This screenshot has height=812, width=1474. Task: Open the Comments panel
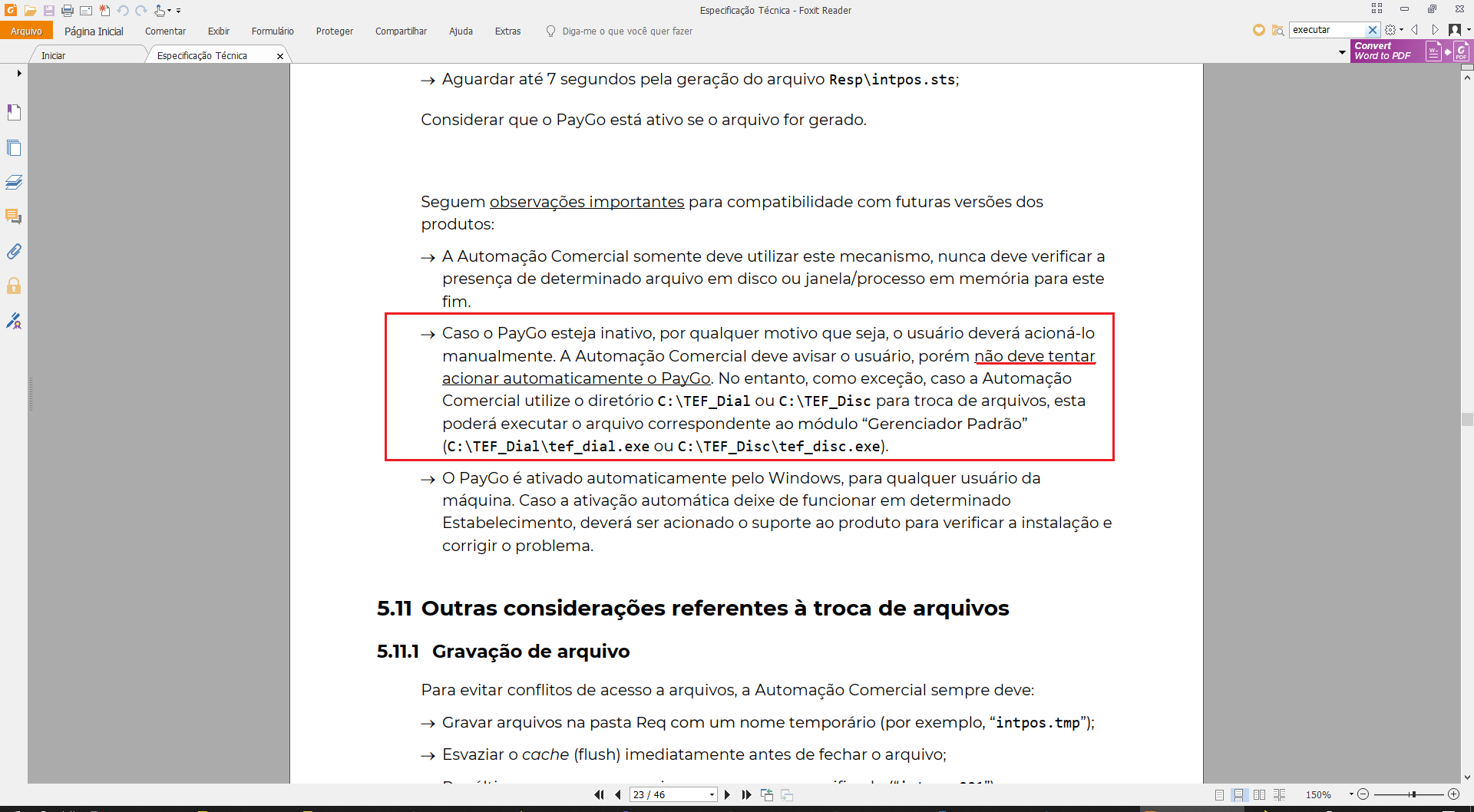pyautogui.click(x=14, y=217)
